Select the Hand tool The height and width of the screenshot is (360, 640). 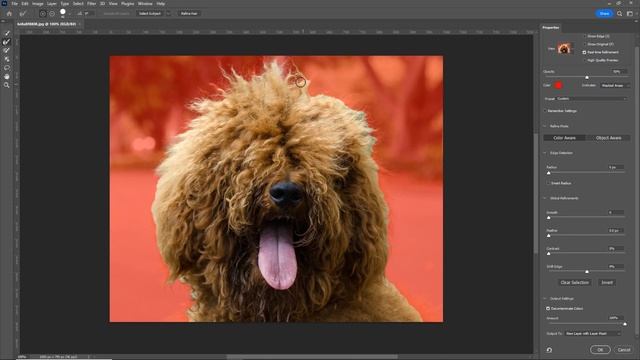coord(7,76)
